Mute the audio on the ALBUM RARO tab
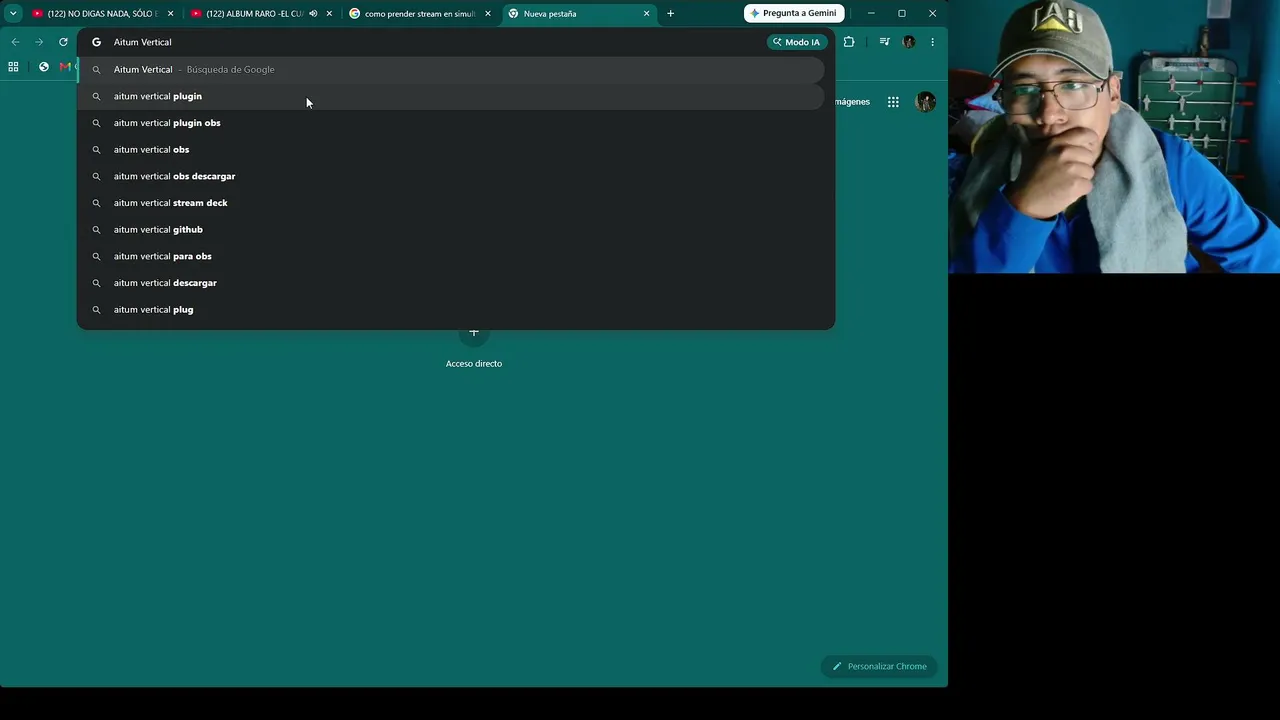This screenshot has width=1280, height=720. pyautogui.click(x=313, y=14)
